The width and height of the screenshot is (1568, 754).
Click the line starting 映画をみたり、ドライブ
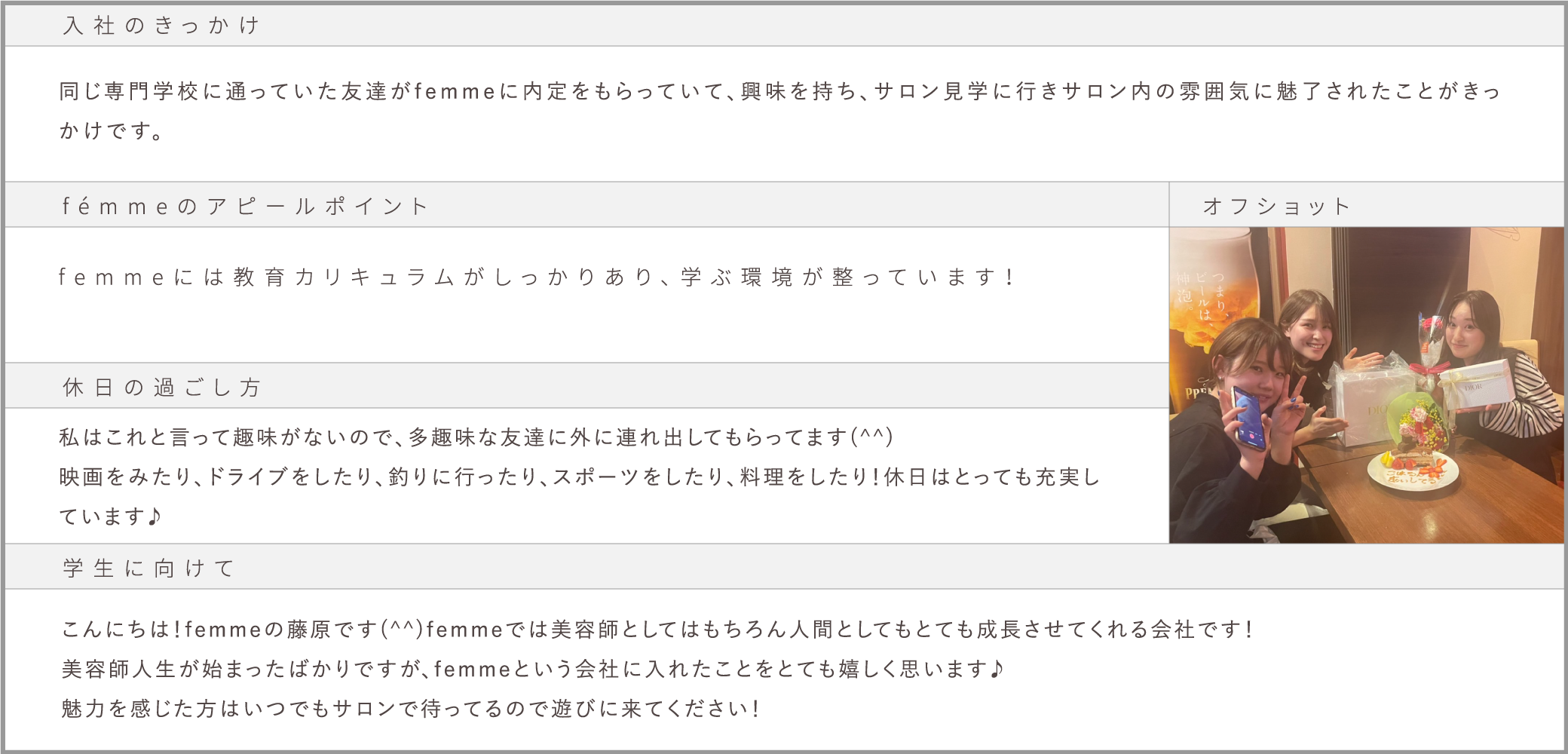point(579,477)
